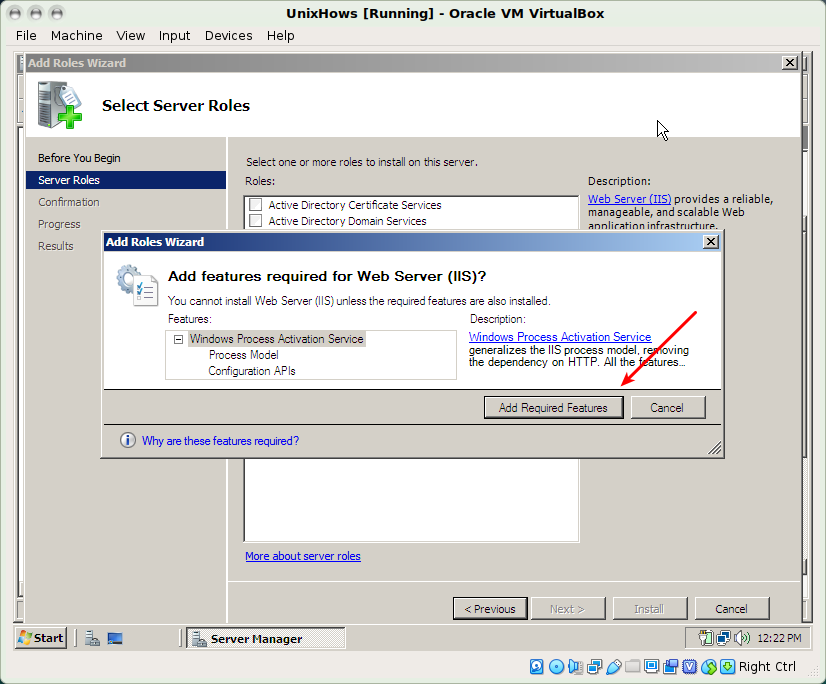826x684 pixels.
Task: Click the Add Required Features button
Action: [x=553, y=407]
